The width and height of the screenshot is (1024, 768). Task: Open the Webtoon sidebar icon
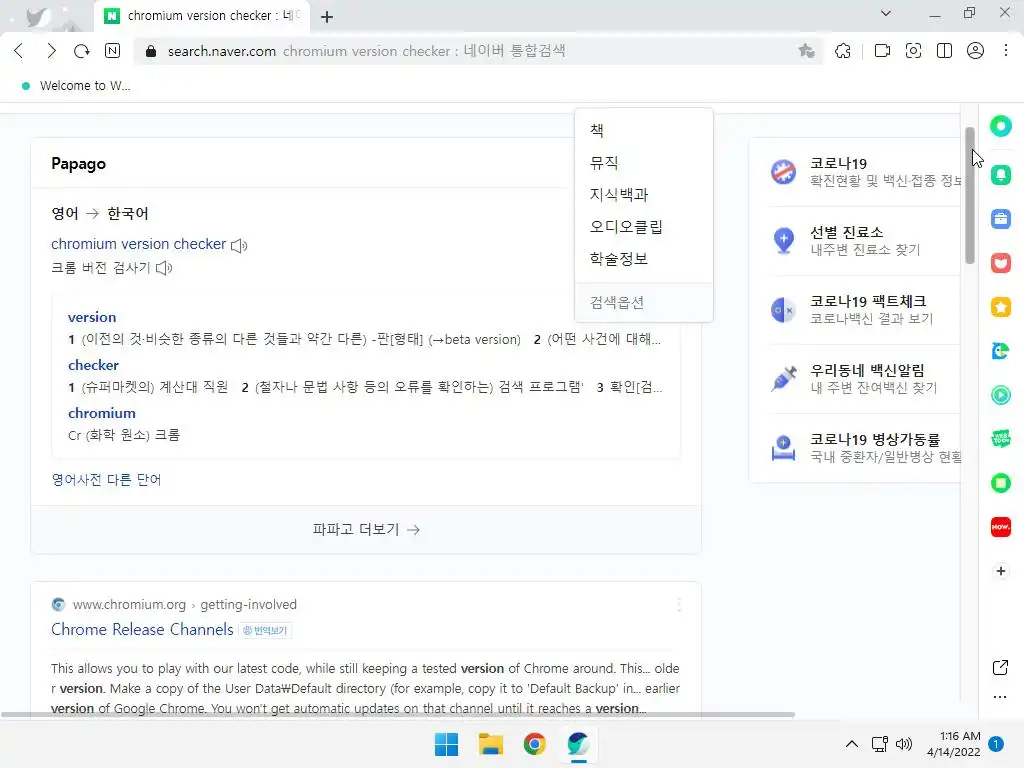pos(1000,438)
